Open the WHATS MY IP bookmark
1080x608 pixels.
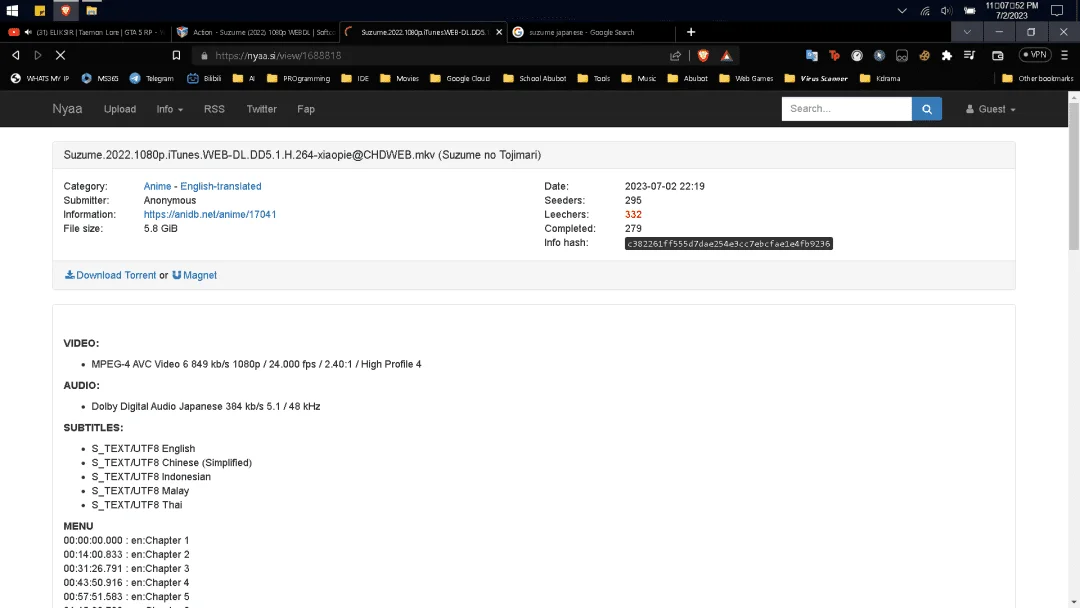[x=40, y=78]
